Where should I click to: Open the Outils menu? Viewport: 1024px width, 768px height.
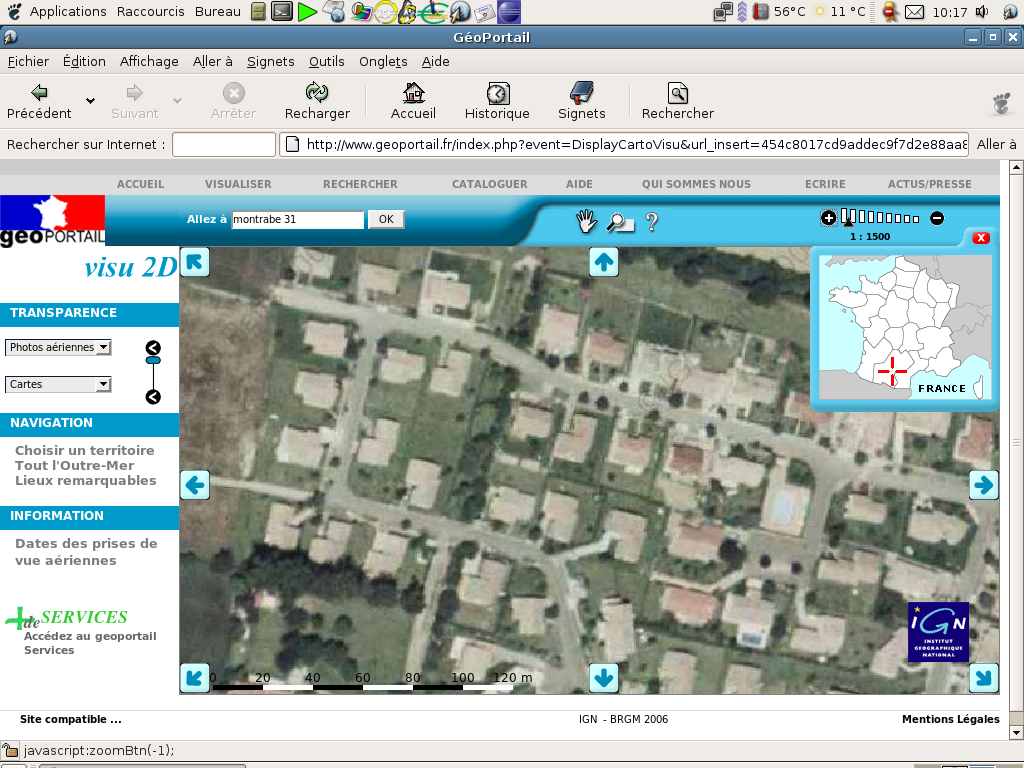tap(327, 61)
